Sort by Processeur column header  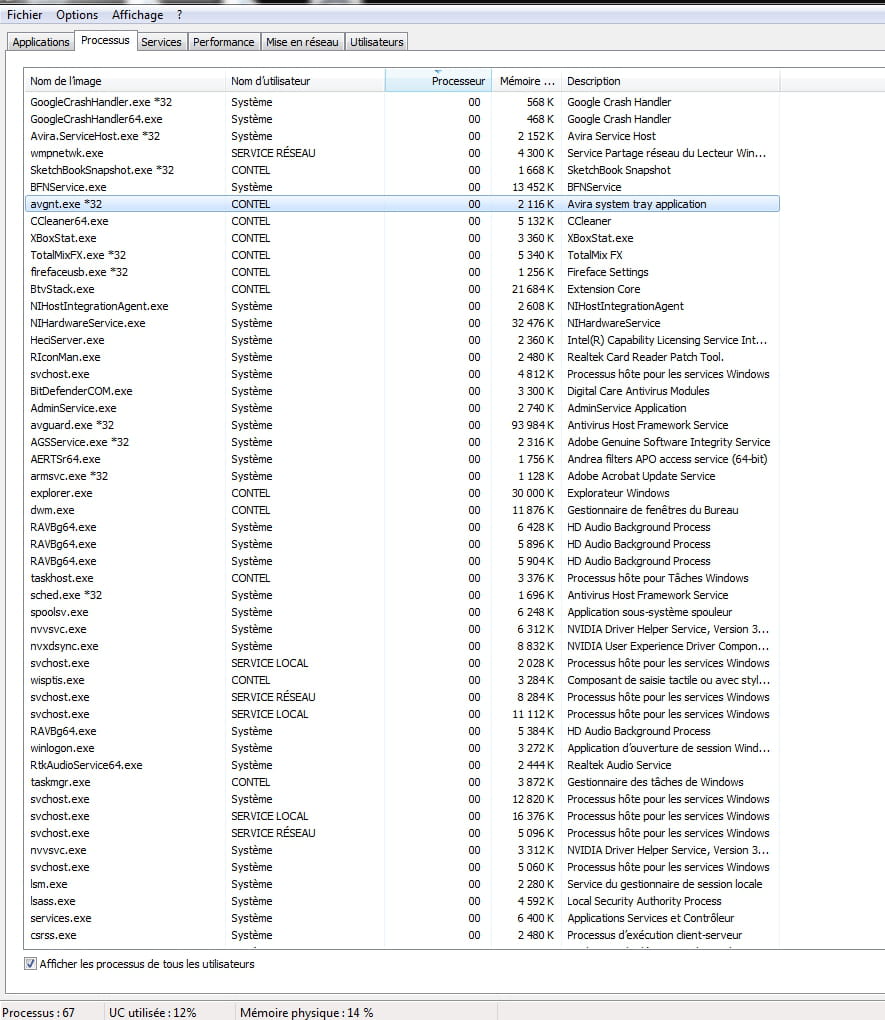pyautogui.click(x=438, y=81)
